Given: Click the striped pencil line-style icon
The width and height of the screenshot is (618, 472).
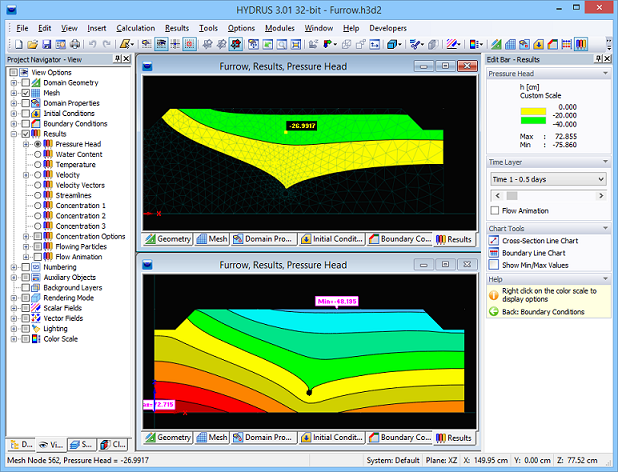Looking at the screenshot, I should 452,44.
